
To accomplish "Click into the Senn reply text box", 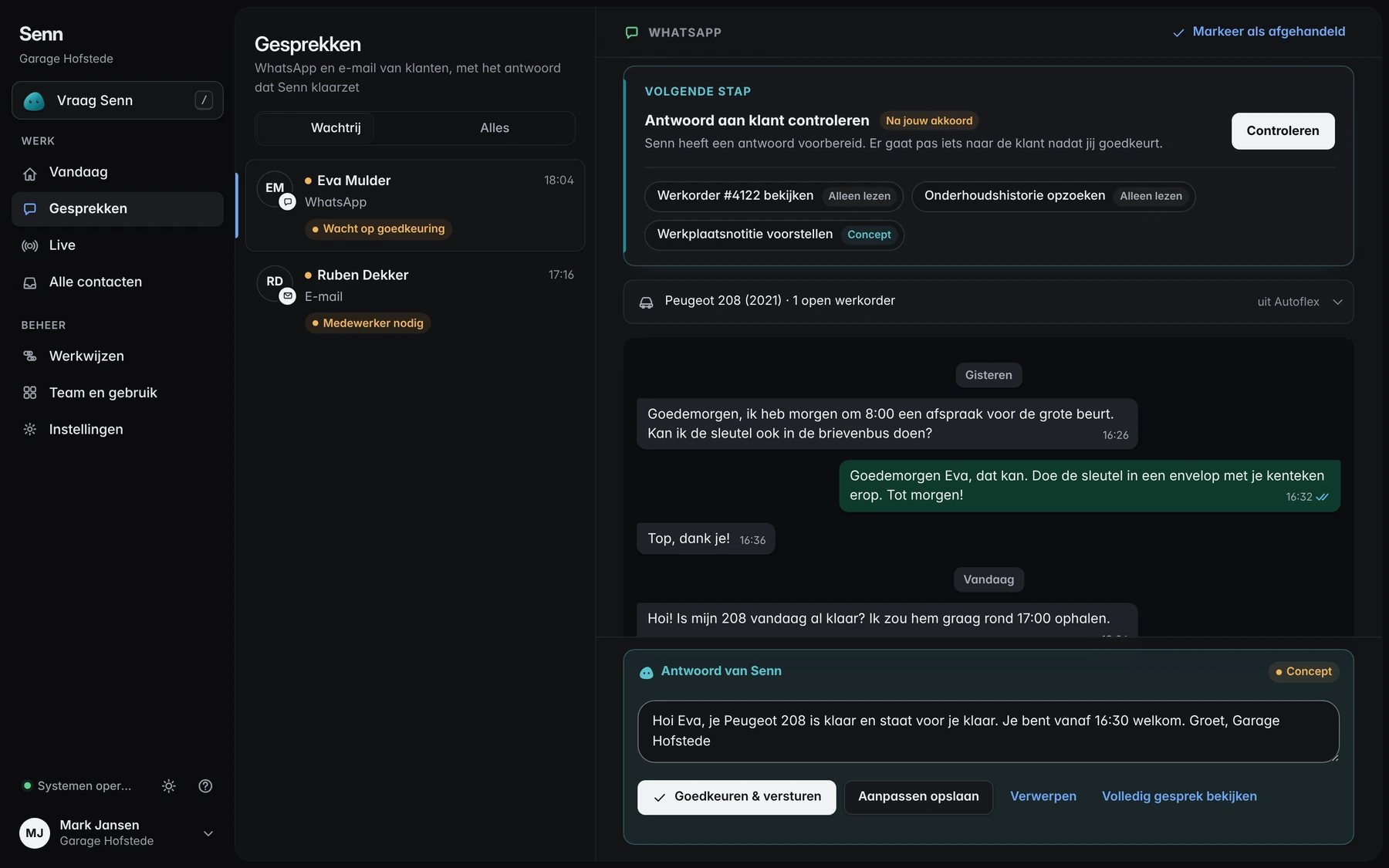I will pyautogui.click(x=989, y=731).
